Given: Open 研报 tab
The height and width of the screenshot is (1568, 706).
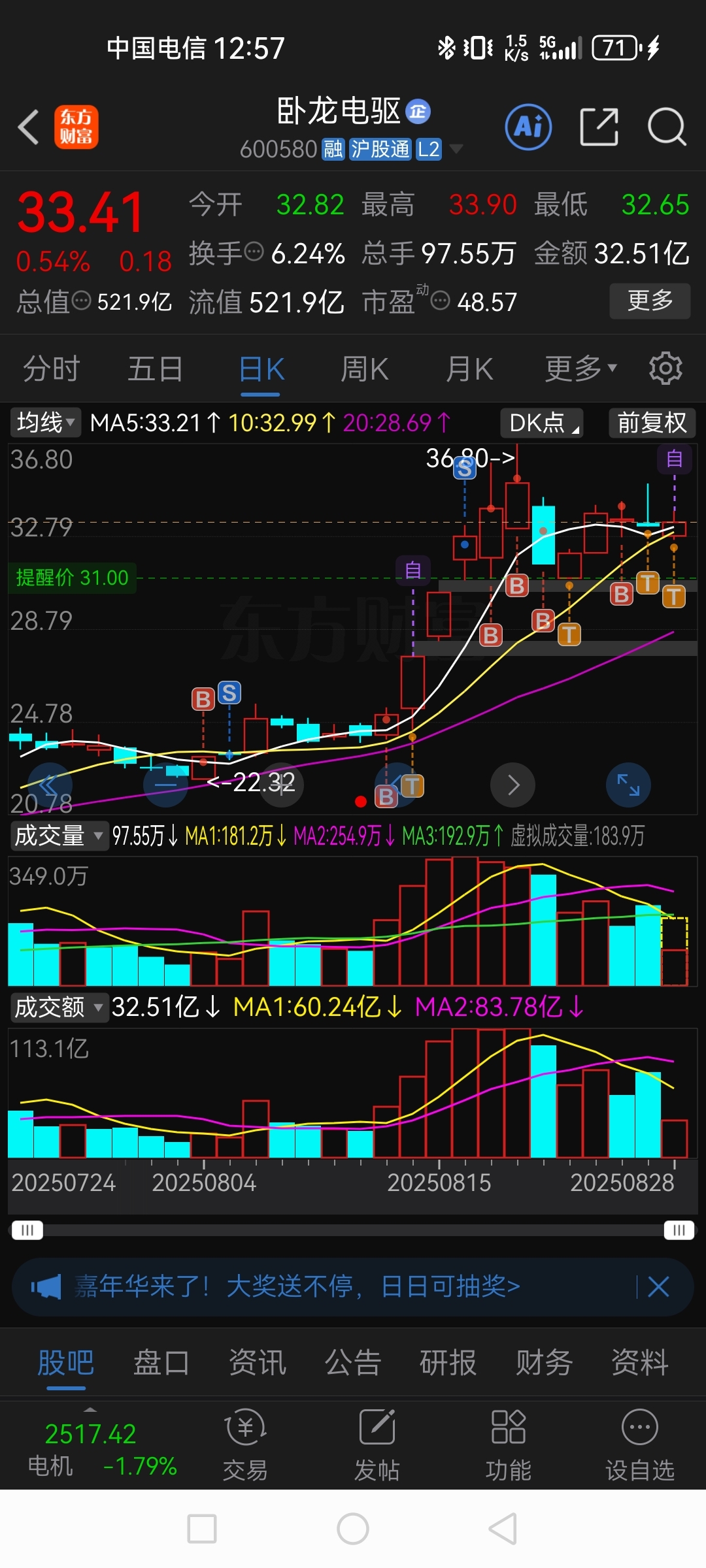Looking at the screenshot, I should [448, 1363].
